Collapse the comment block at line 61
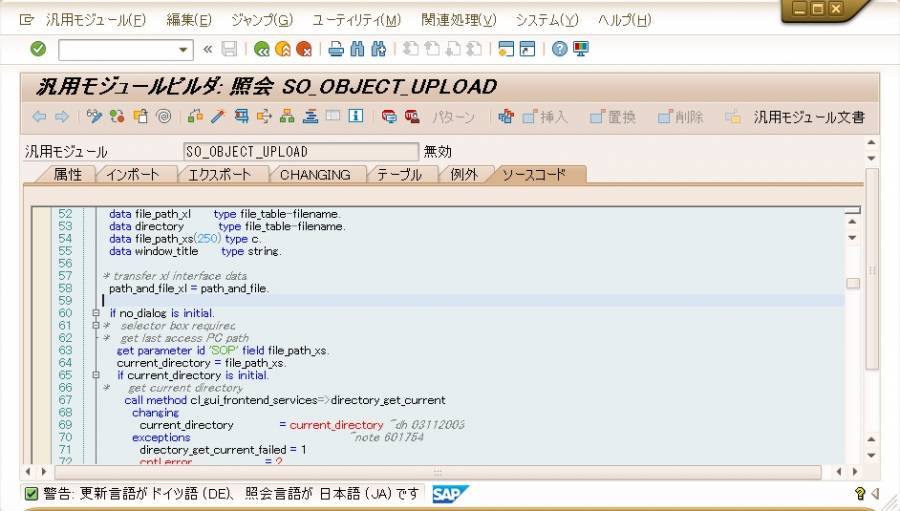Viewport: 900px width, 511px height. click(96, 326)
